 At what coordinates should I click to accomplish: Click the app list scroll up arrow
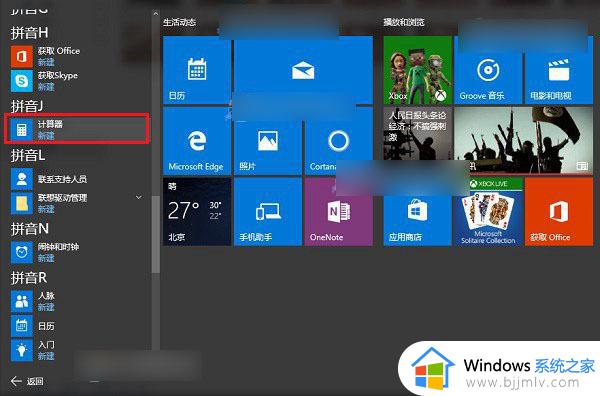tap(155, 14)
